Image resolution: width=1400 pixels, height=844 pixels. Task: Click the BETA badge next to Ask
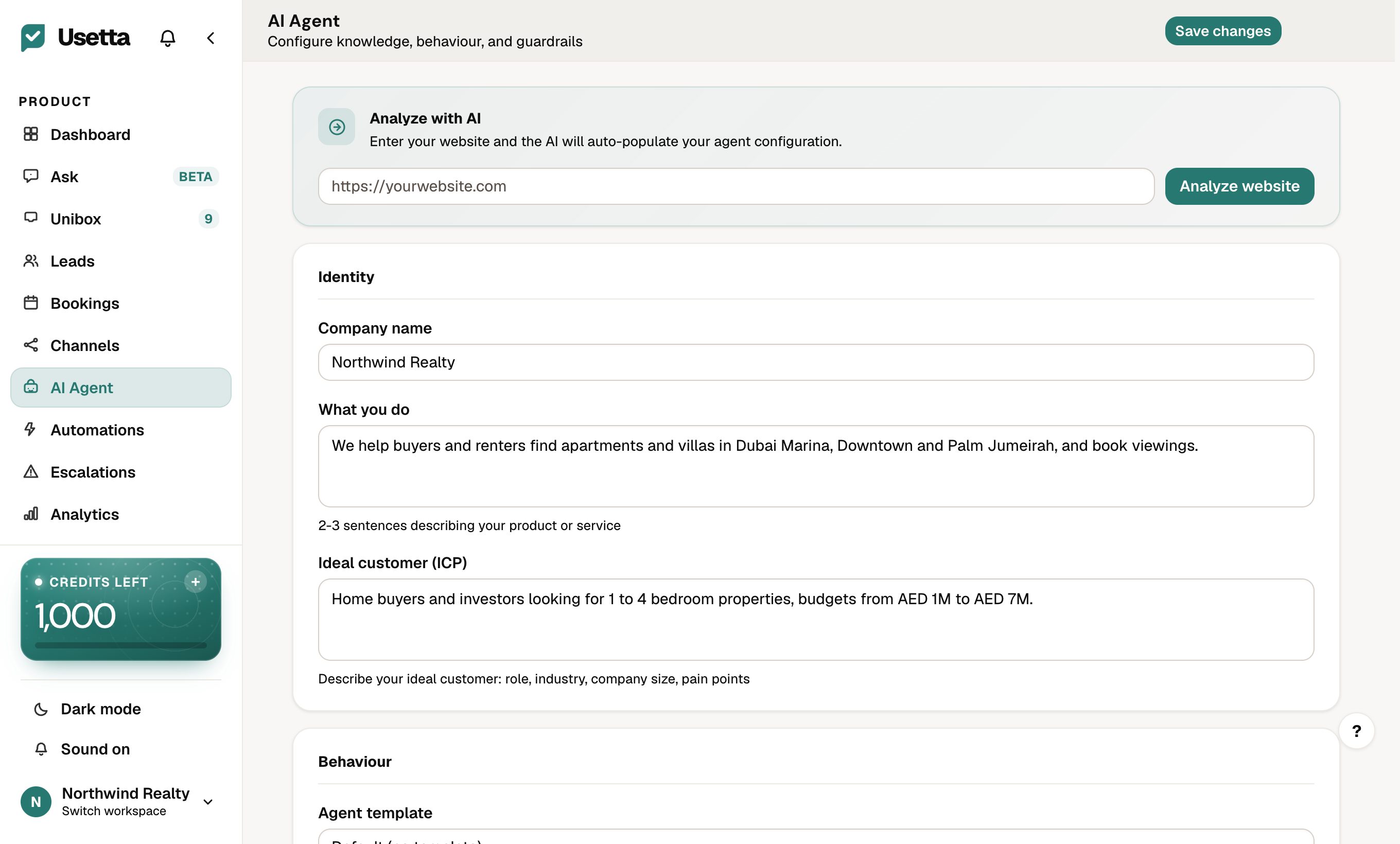click(x=196, y=177)
